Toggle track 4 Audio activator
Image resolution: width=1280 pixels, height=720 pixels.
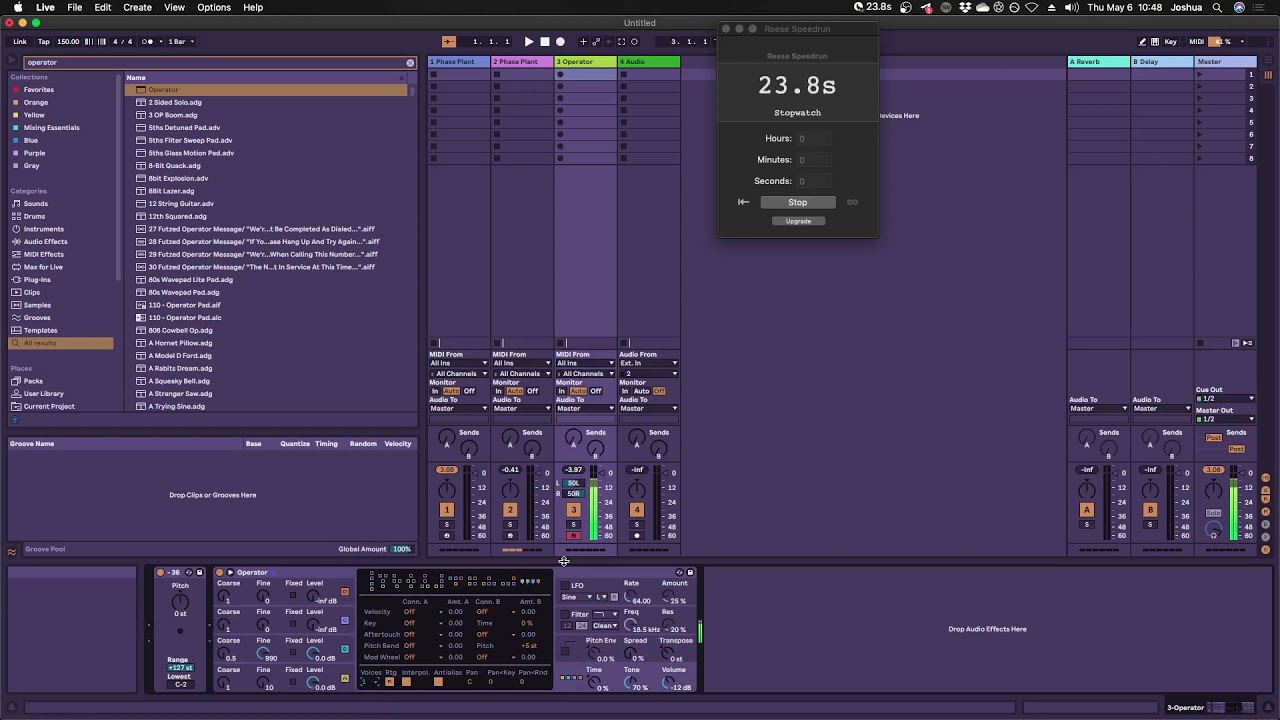tap(636, 510)
